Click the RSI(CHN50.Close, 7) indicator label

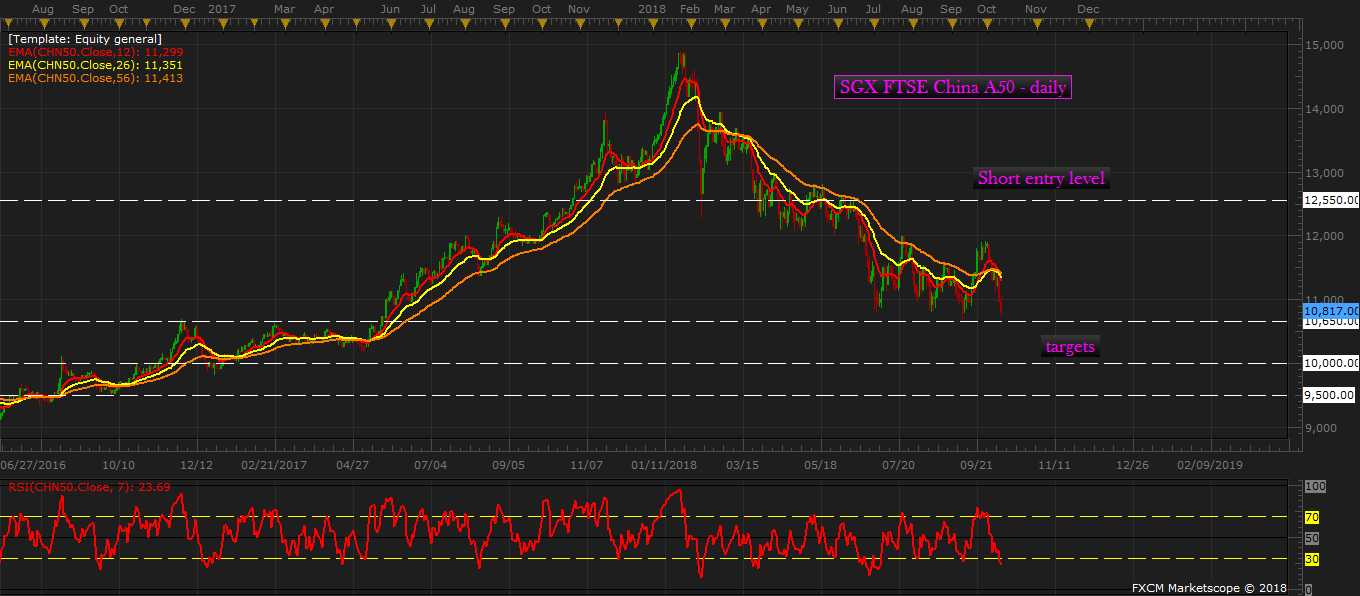click(85, 488)
